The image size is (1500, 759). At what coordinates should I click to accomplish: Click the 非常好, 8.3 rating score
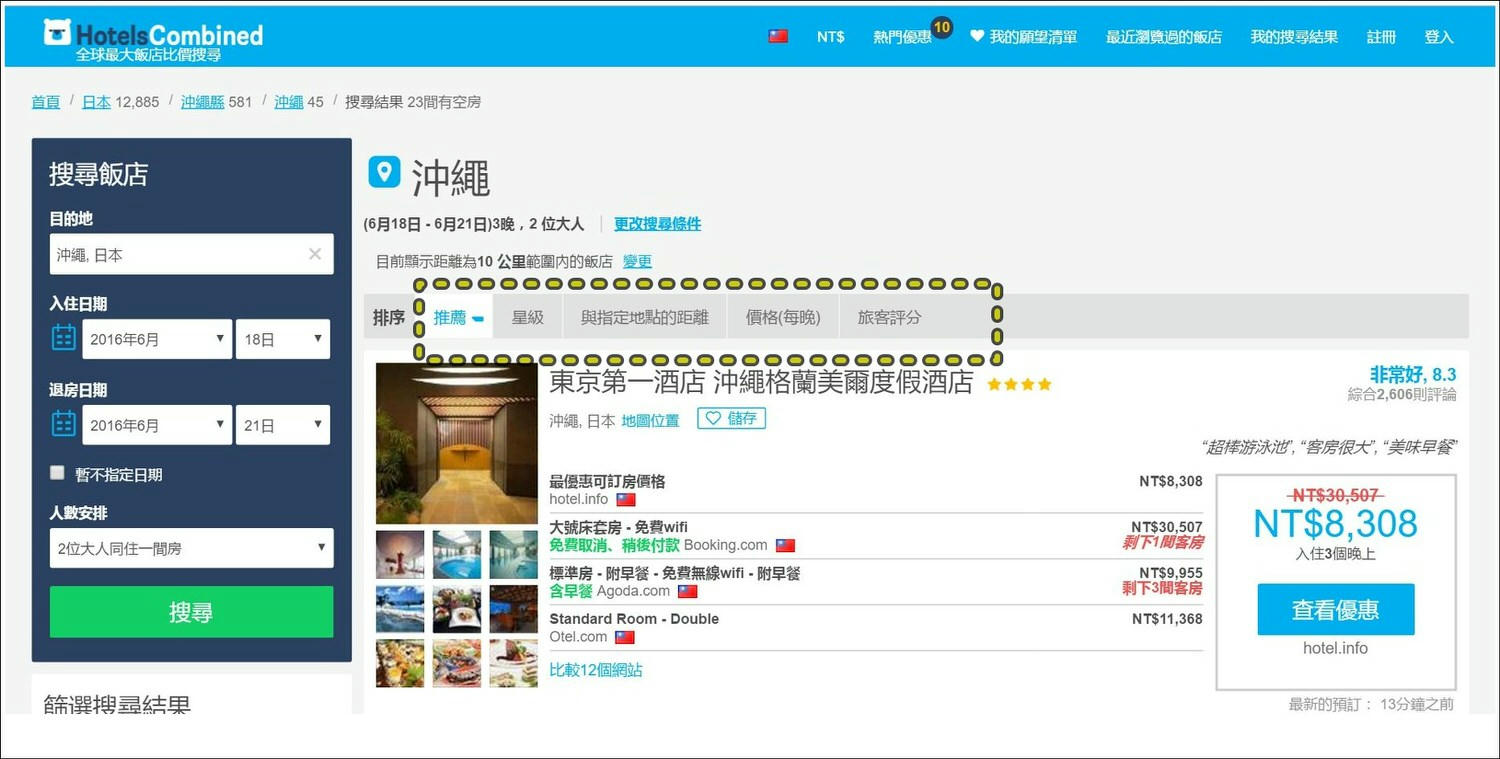coord(1412,374)
